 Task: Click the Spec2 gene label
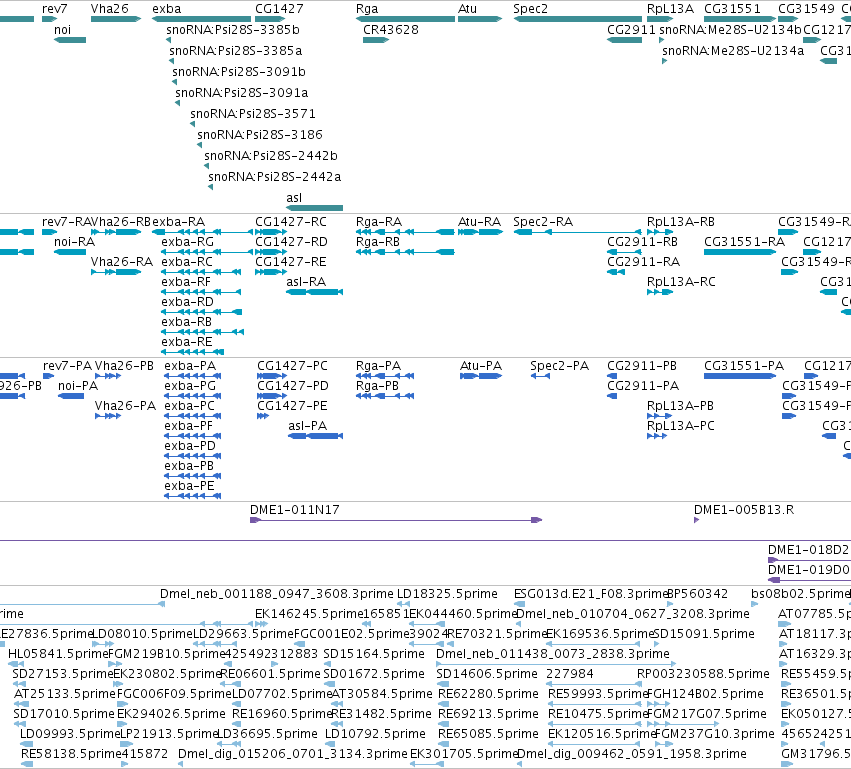tap(530, 9)
